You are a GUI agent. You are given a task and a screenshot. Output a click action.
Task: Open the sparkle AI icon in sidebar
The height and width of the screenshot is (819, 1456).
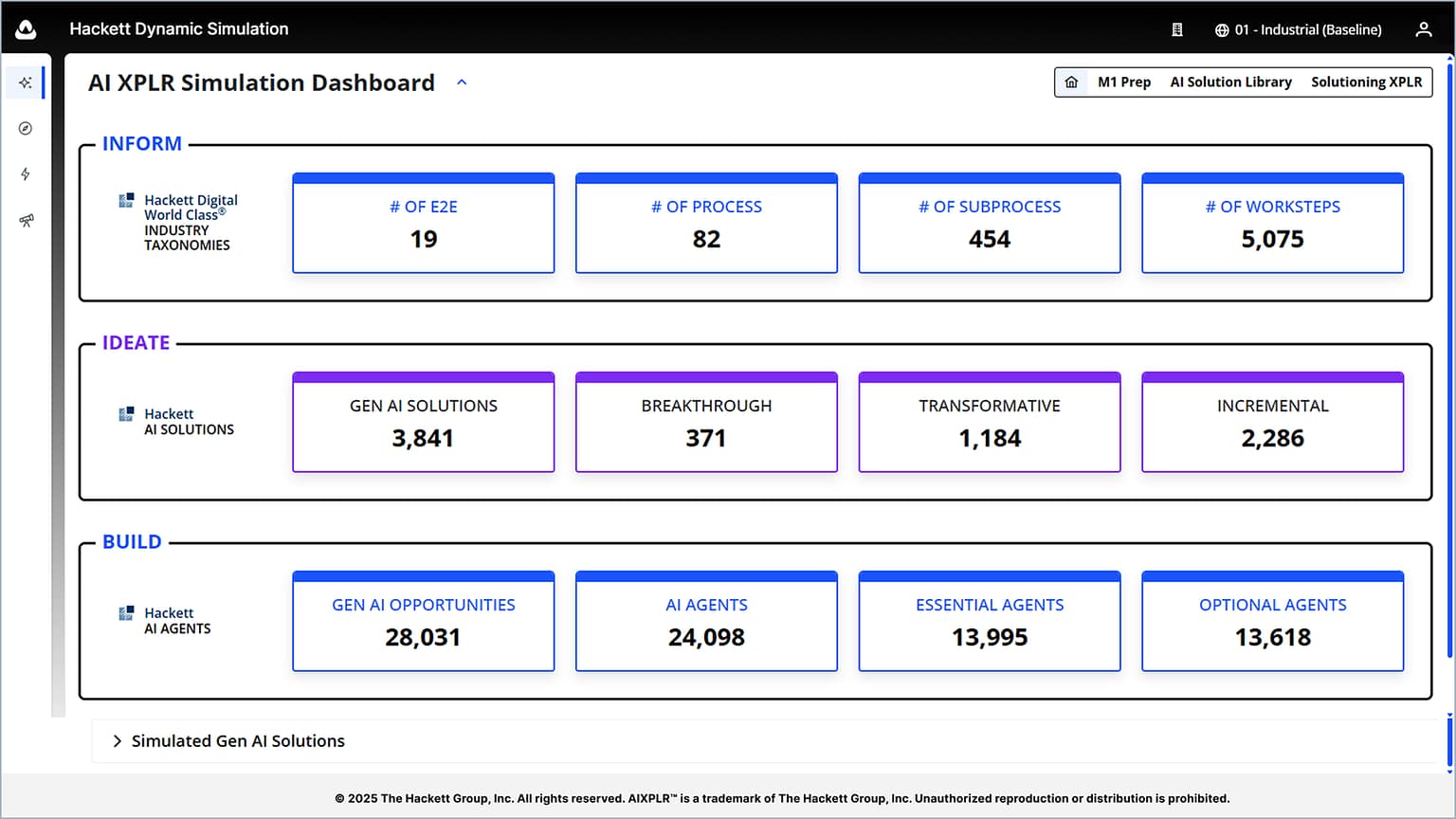[26, 82]
